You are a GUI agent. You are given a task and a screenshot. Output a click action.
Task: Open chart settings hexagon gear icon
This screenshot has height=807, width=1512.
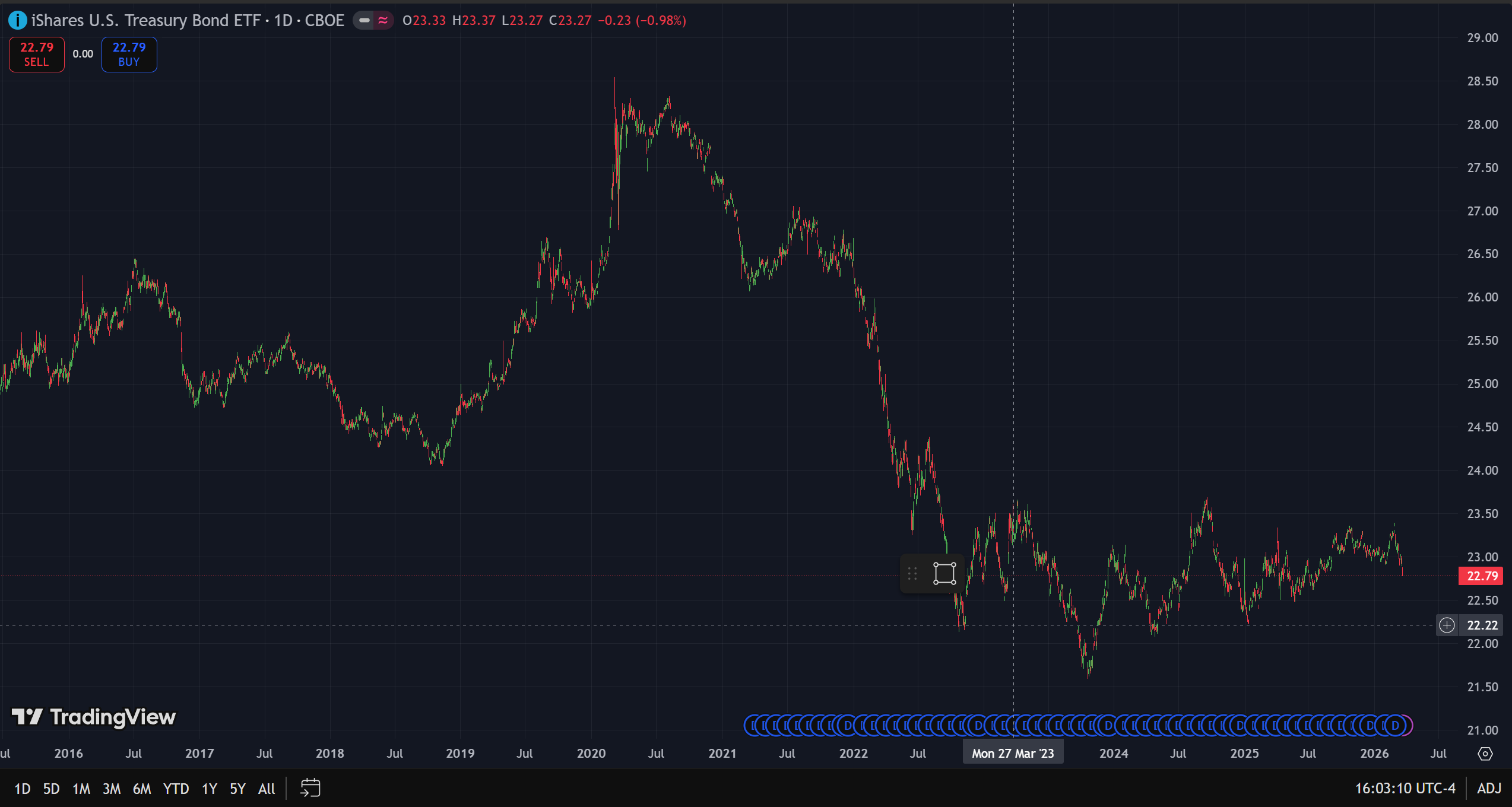point(1485,754)
